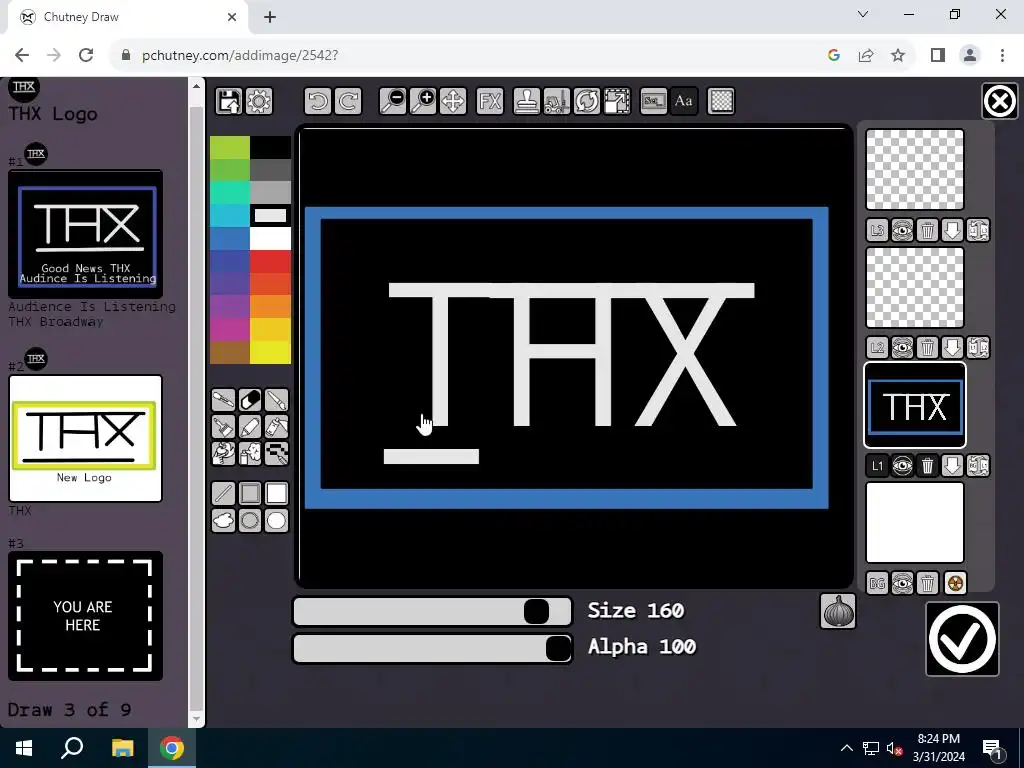
Task: Toggle visibility of layer L2
Action: 903,348
